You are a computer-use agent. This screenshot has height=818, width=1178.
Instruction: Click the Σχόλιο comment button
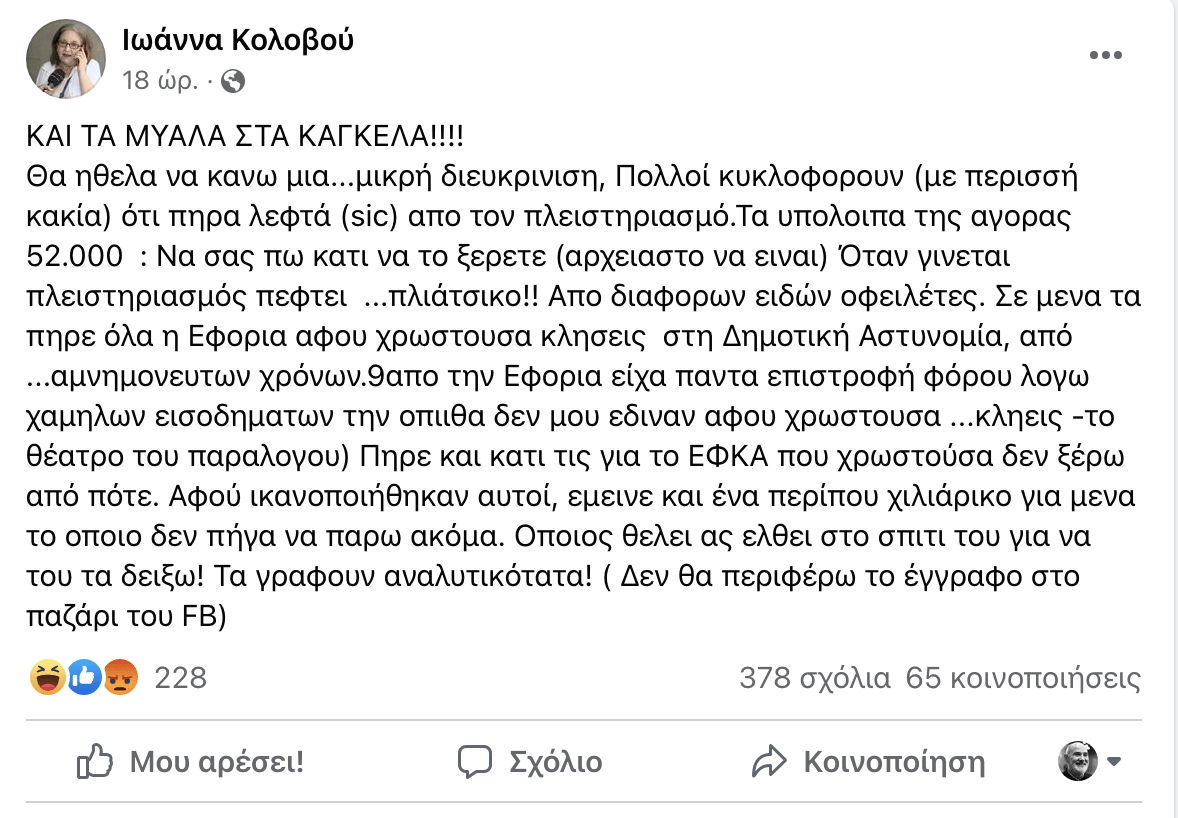pos(530,762)
